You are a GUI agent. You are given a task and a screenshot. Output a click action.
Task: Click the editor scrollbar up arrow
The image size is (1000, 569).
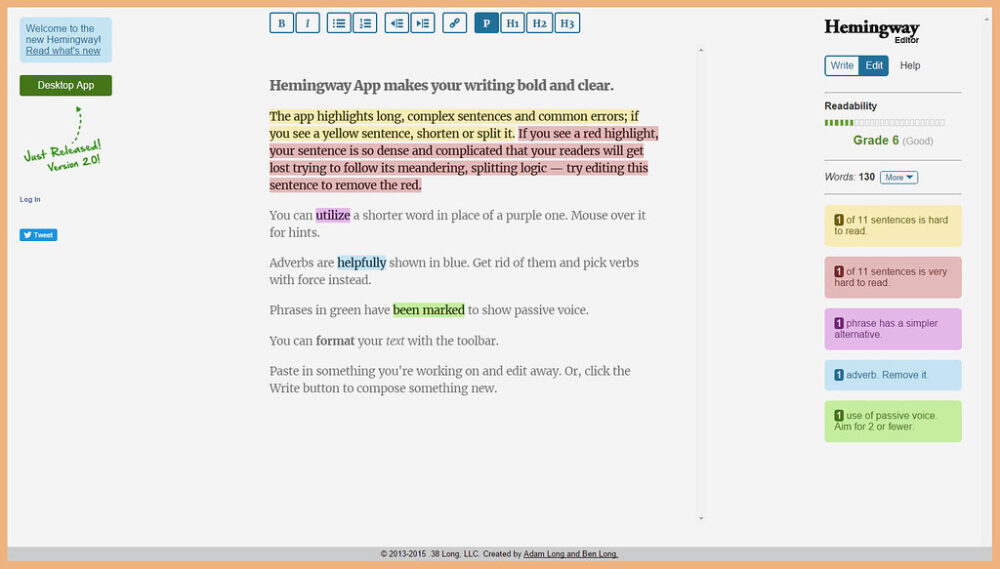click(701, 50)
